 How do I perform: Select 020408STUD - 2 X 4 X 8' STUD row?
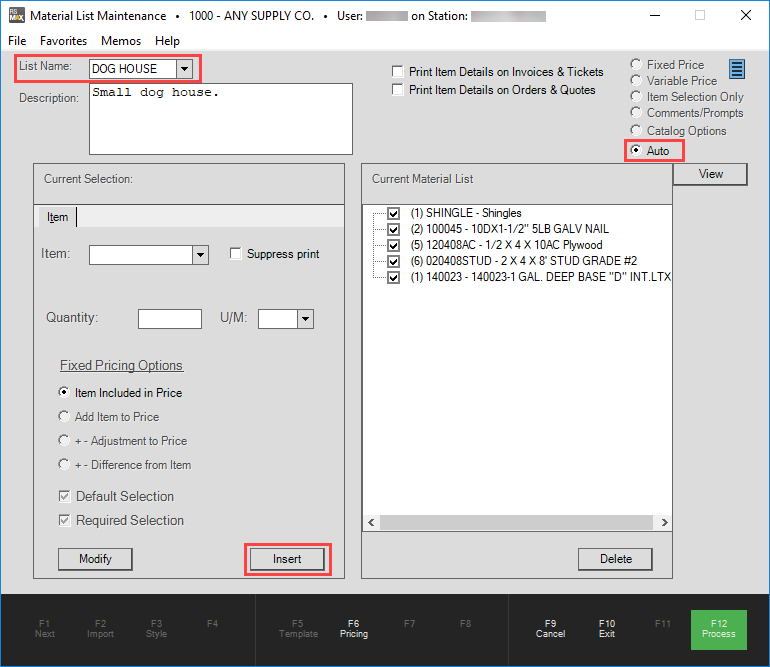(523, 261)
